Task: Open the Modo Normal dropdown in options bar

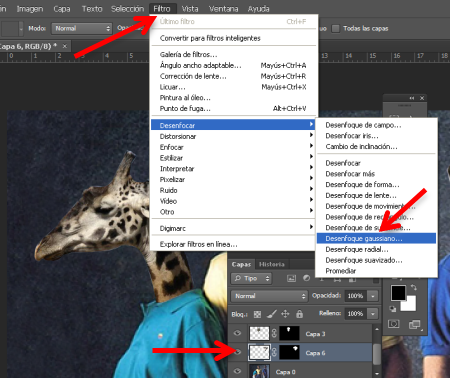Action: click(82, 29)
